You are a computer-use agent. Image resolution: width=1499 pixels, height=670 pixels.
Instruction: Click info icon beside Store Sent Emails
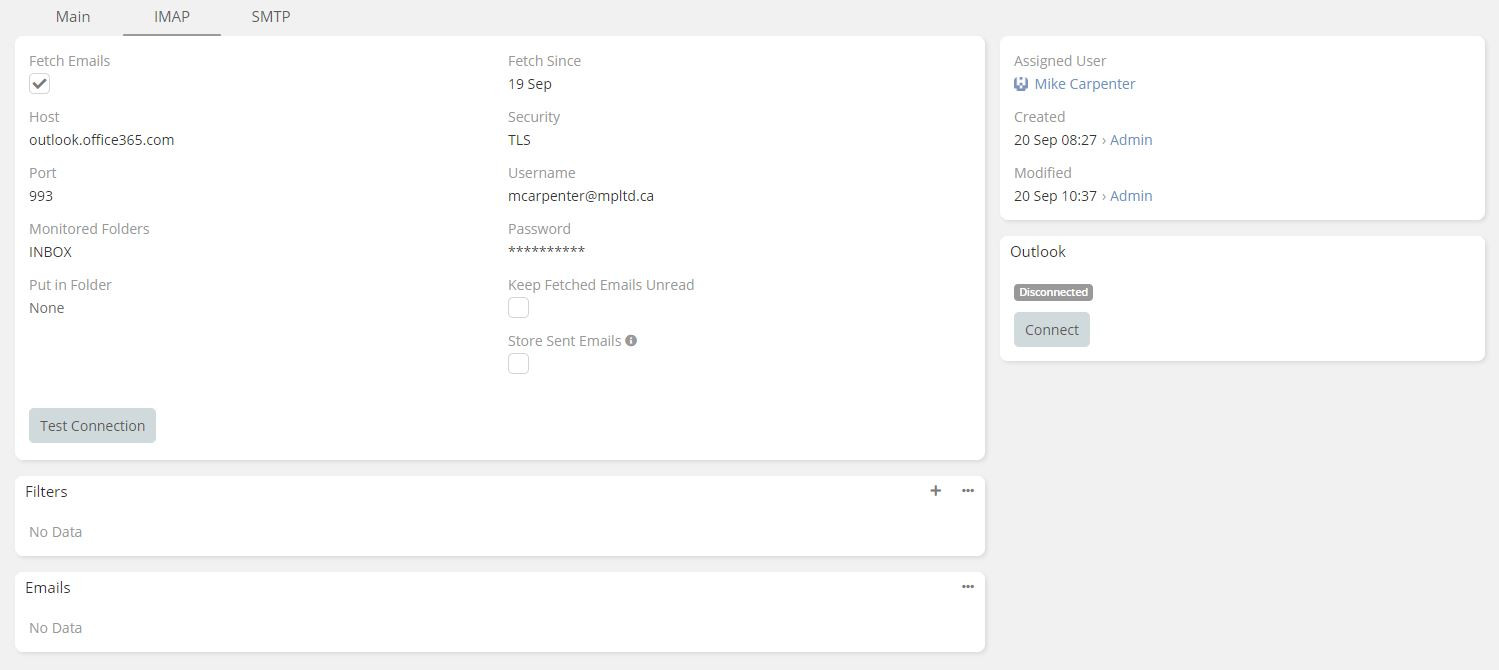tap(631, 341)
